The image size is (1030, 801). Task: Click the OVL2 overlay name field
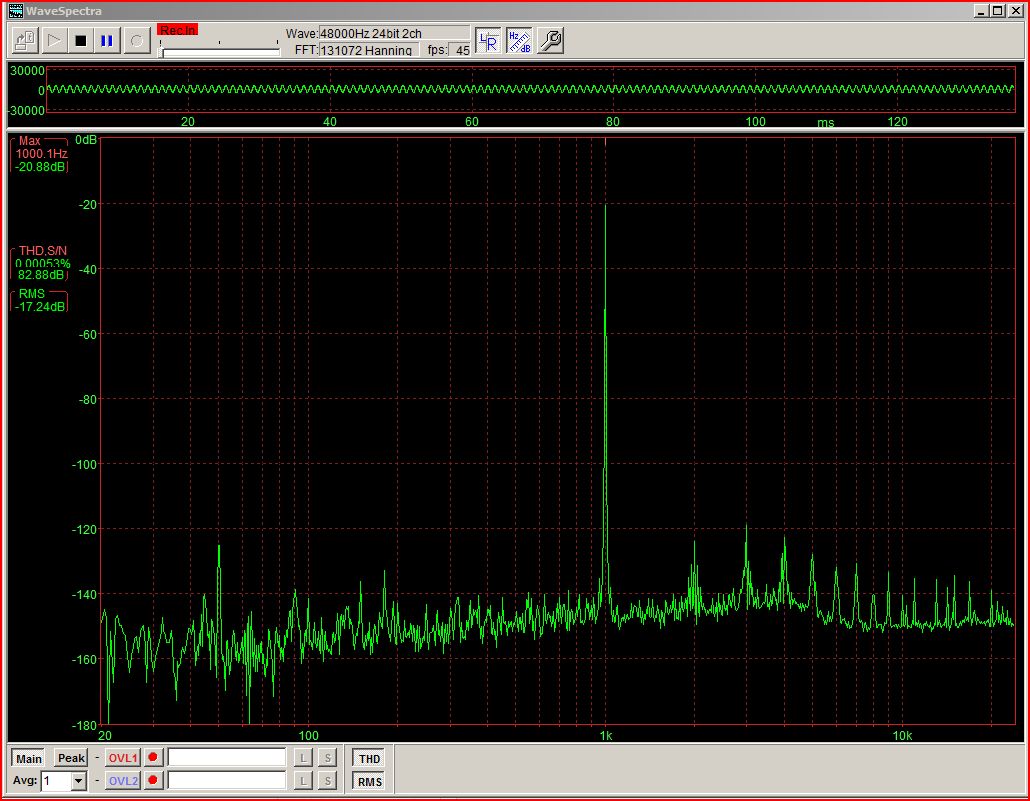[227, 780]
